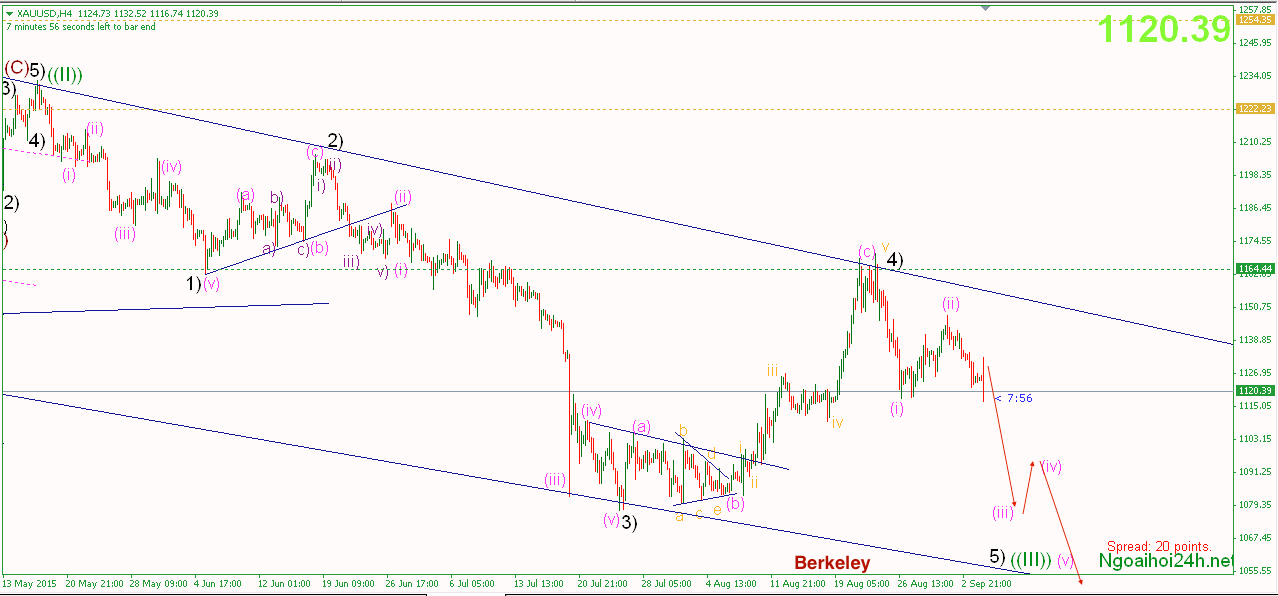Select the orange iii wave label

coord(773,371)
